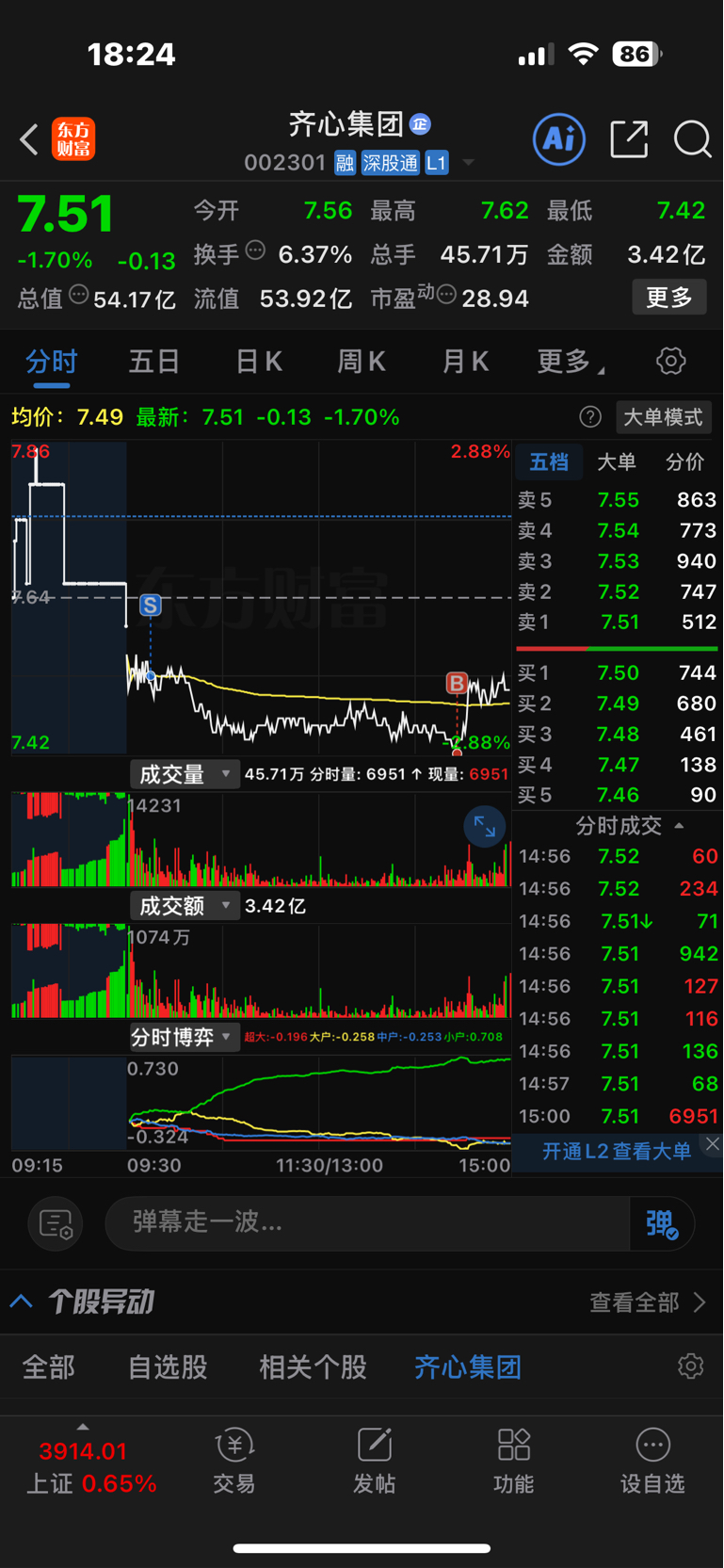This screenshot has width=724, height=1568.
Task: Select the 分价 tab
Action: tap(684, 461)
